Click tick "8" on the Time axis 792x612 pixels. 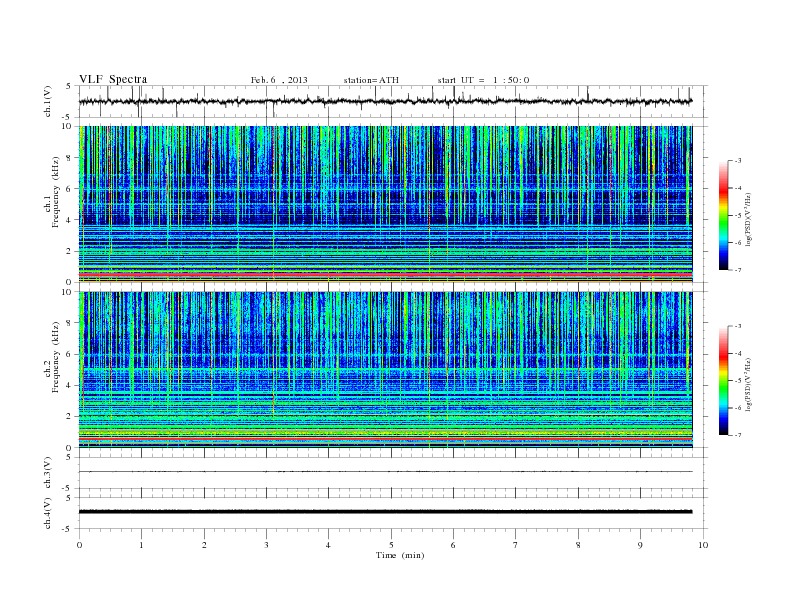tap(578, 545)
